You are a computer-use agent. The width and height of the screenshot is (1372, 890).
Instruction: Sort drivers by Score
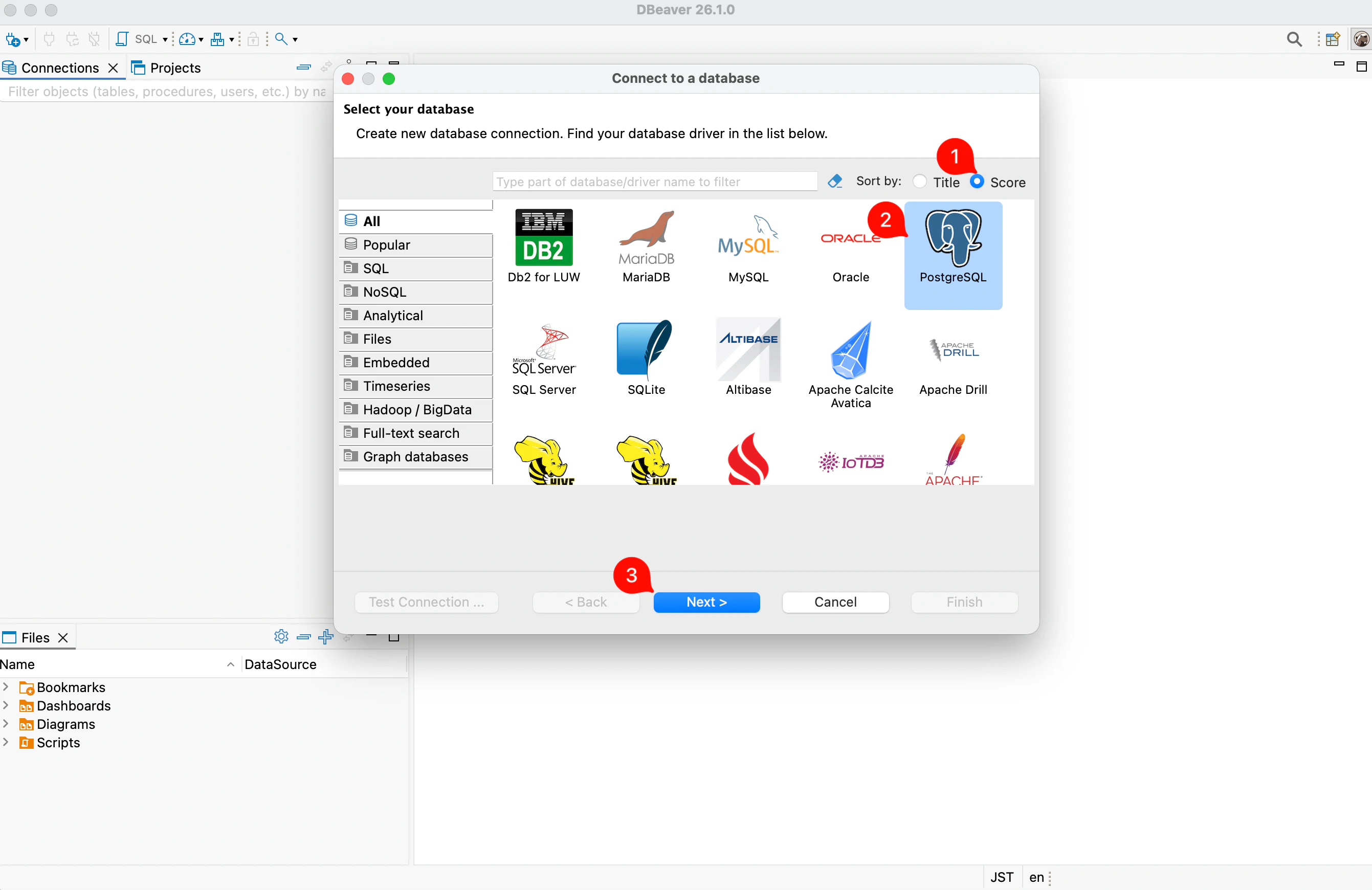(998, 182)
